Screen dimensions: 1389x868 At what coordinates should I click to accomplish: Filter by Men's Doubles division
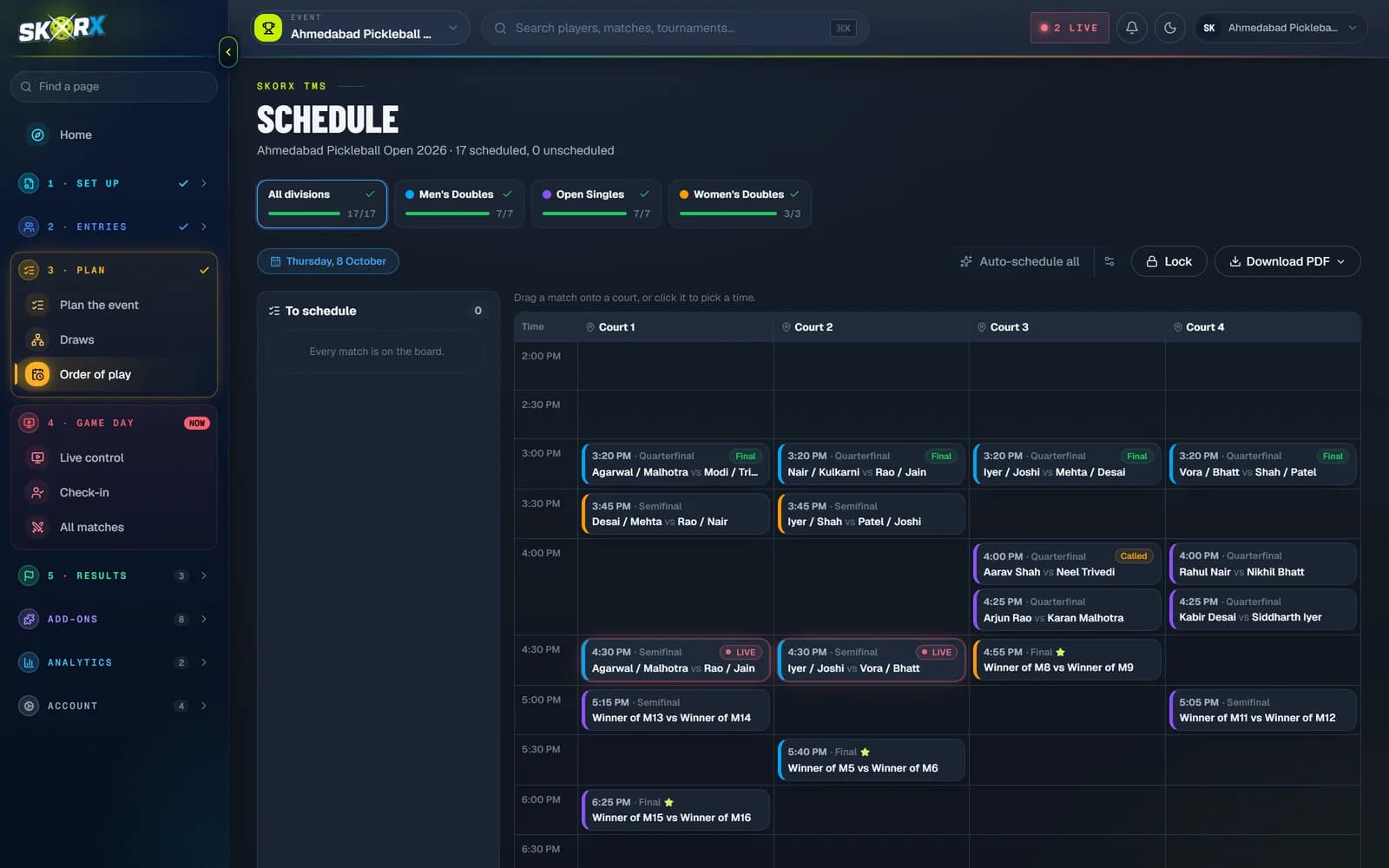tap(459, 204)
